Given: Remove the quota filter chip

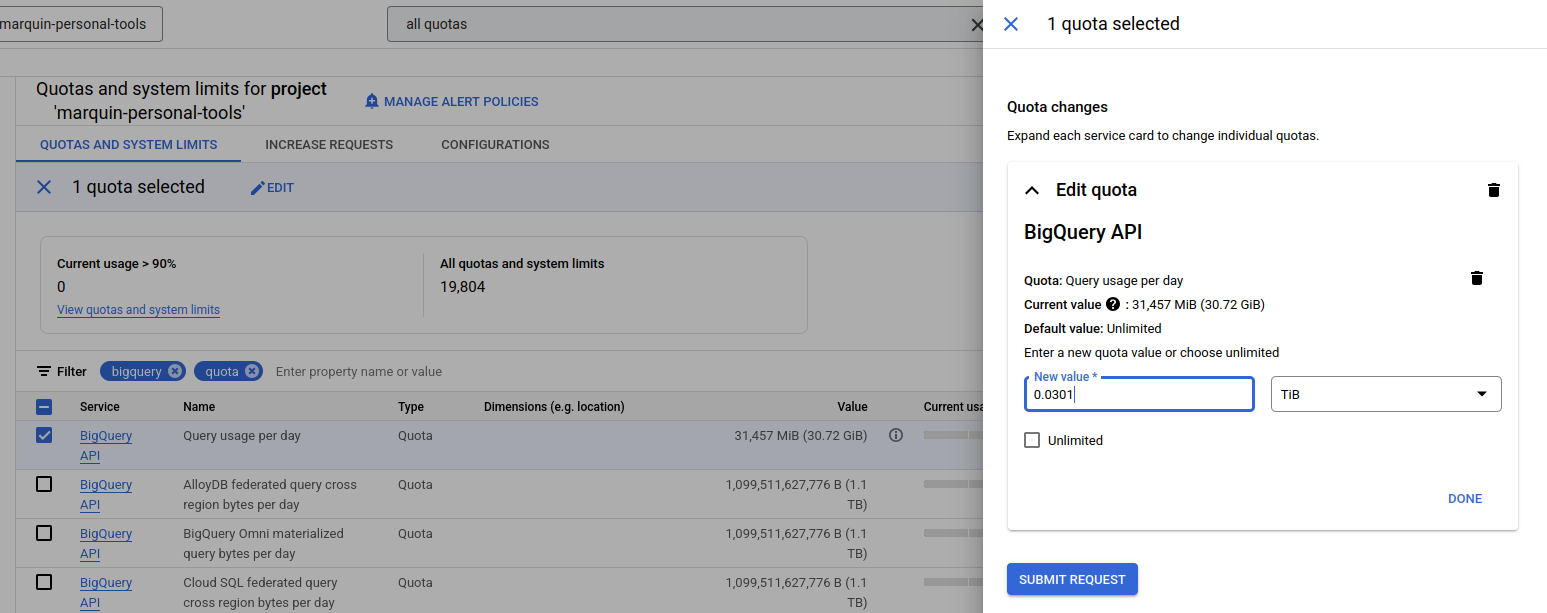Looking at the screenshot, I should (252, 371).
